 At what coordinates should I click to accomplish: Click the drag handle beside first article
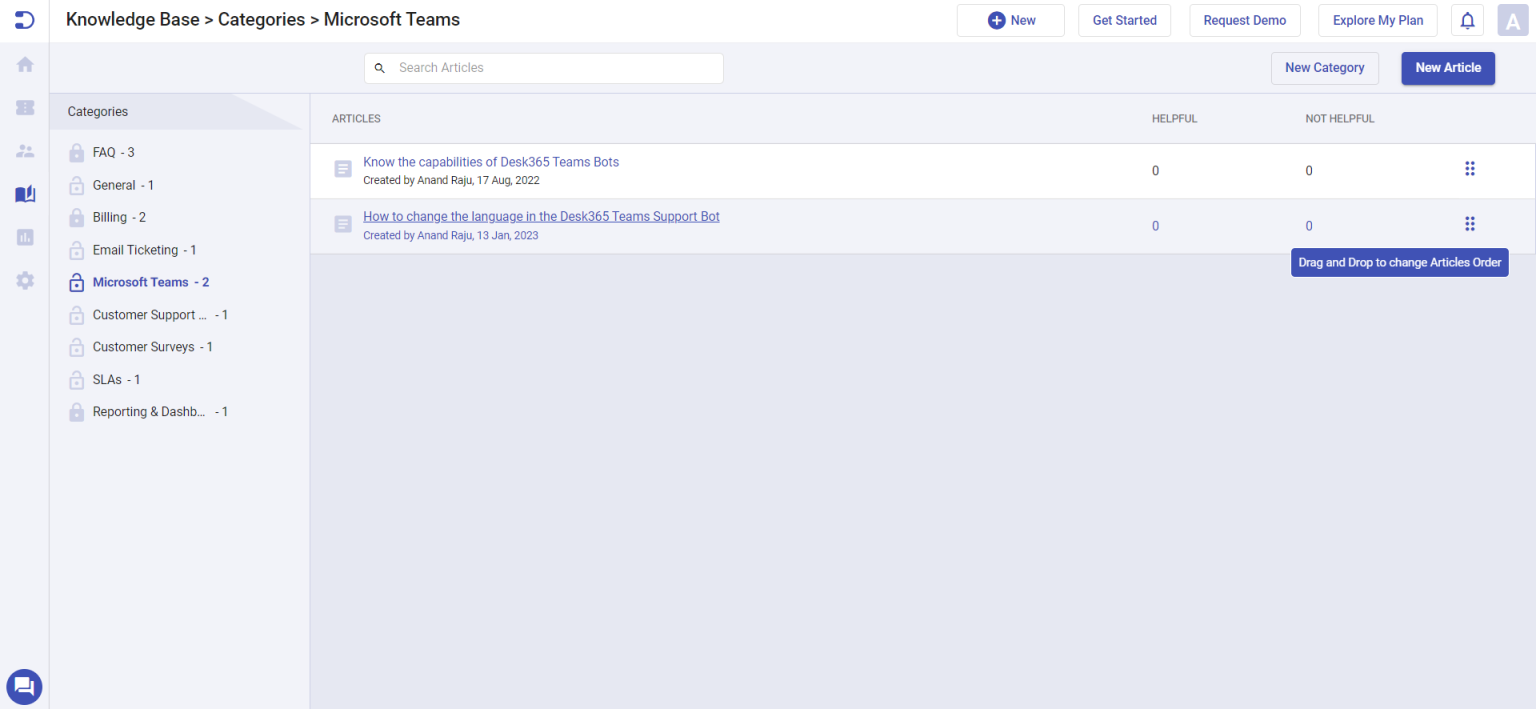pos(1470,168)
